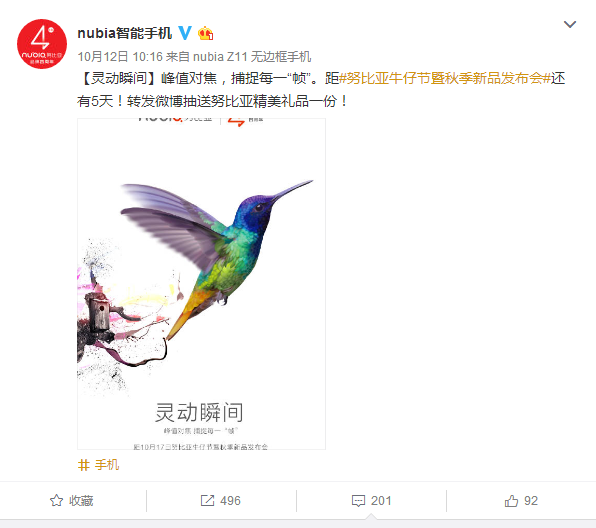Open the post options chevron menu
The image size is (596, 528).
[x=570, y=25]
